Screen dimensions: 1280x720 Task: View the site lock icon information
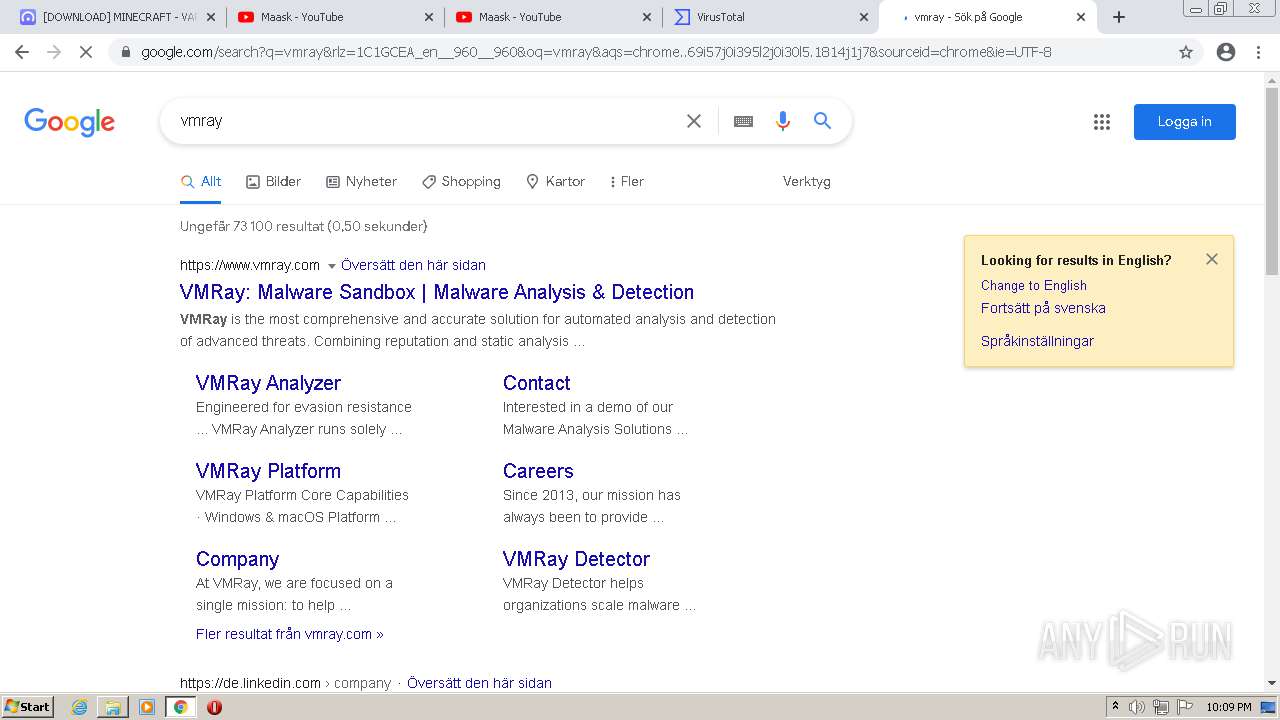click(x=125, y=52)
